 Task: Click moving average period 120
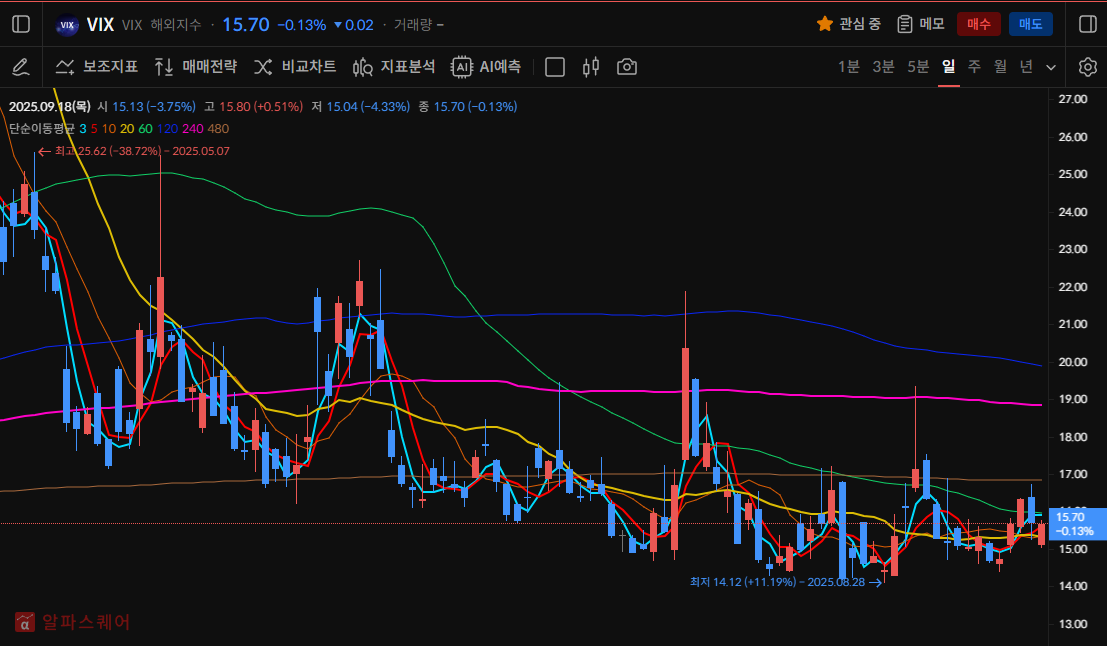pos(167,128)
